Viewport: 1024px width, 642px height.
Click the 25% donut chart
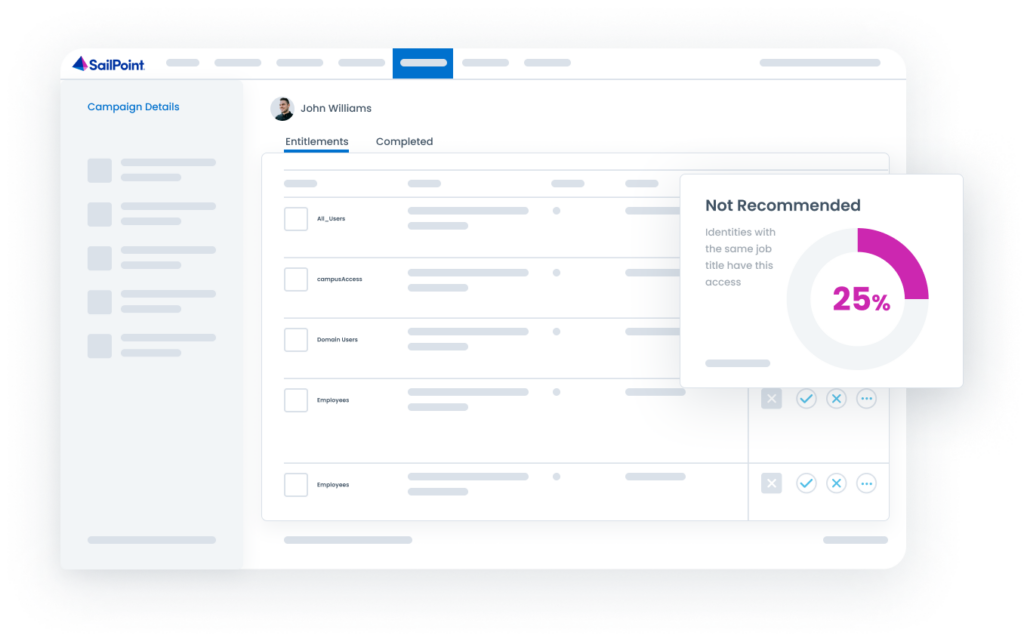tap(857, 299)
